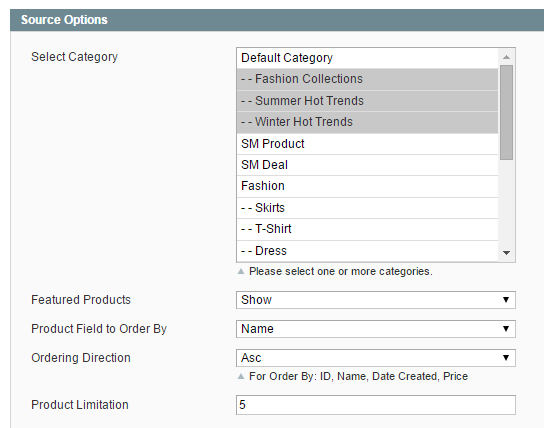
Task: Choose the SM Deal category
Action: (x=367, y=165)
